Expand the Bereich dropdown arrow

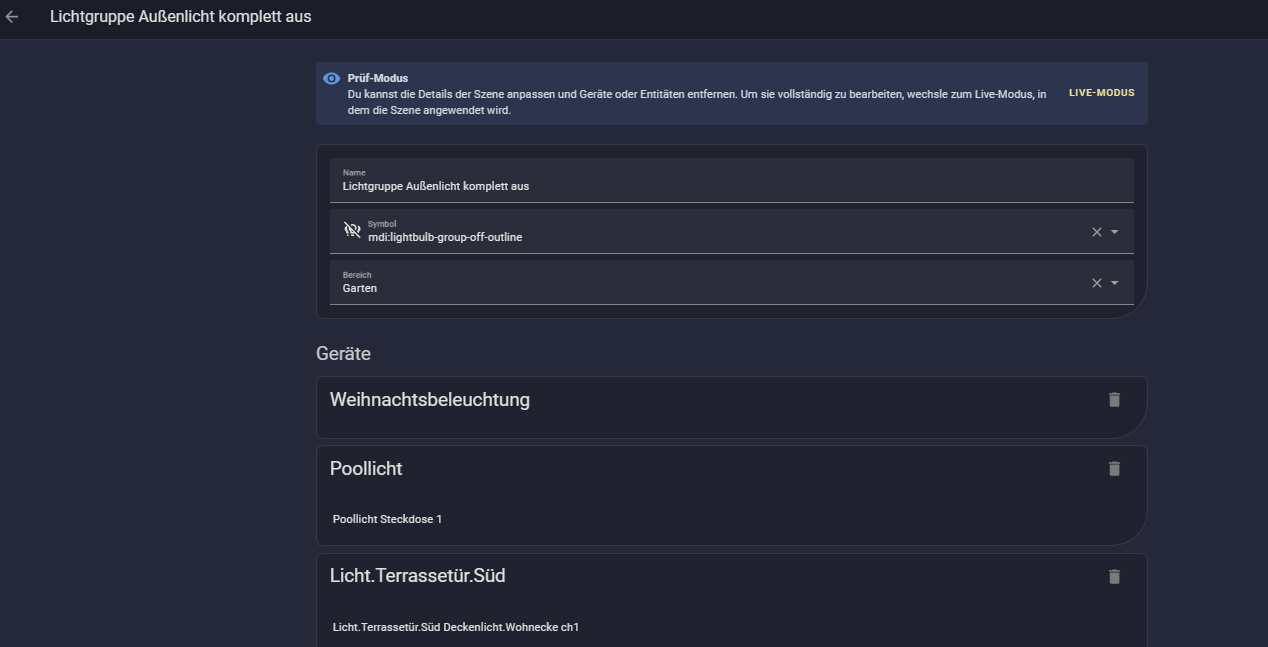point(1115,283)
